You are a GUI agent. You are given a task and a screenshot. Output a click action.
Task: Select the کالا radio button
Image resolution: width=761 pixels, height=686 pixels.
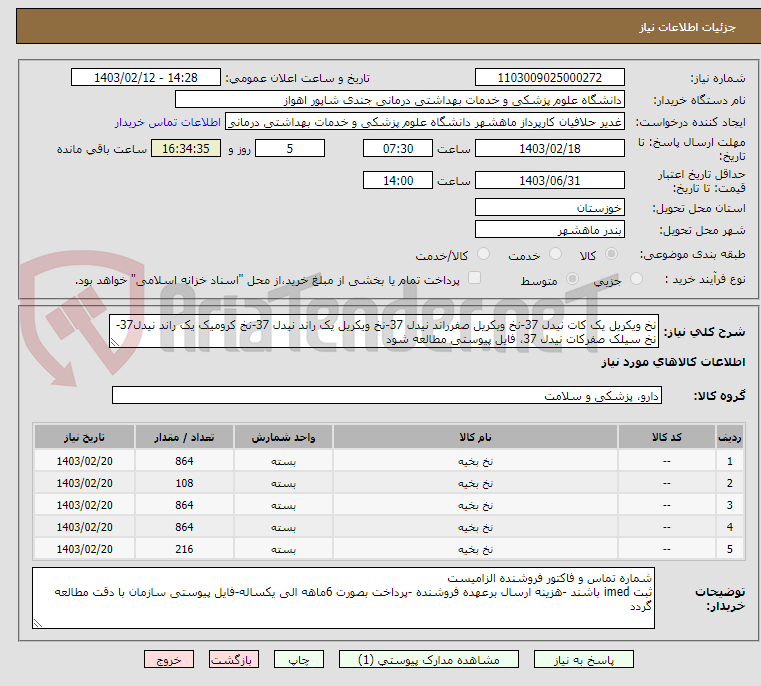tap(612, 254)
